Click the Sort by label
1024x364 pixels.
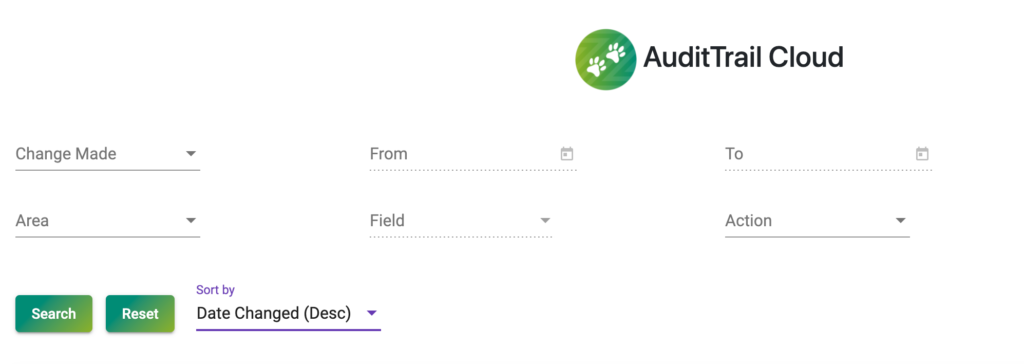pyautogui.click(x=216, y=290)
